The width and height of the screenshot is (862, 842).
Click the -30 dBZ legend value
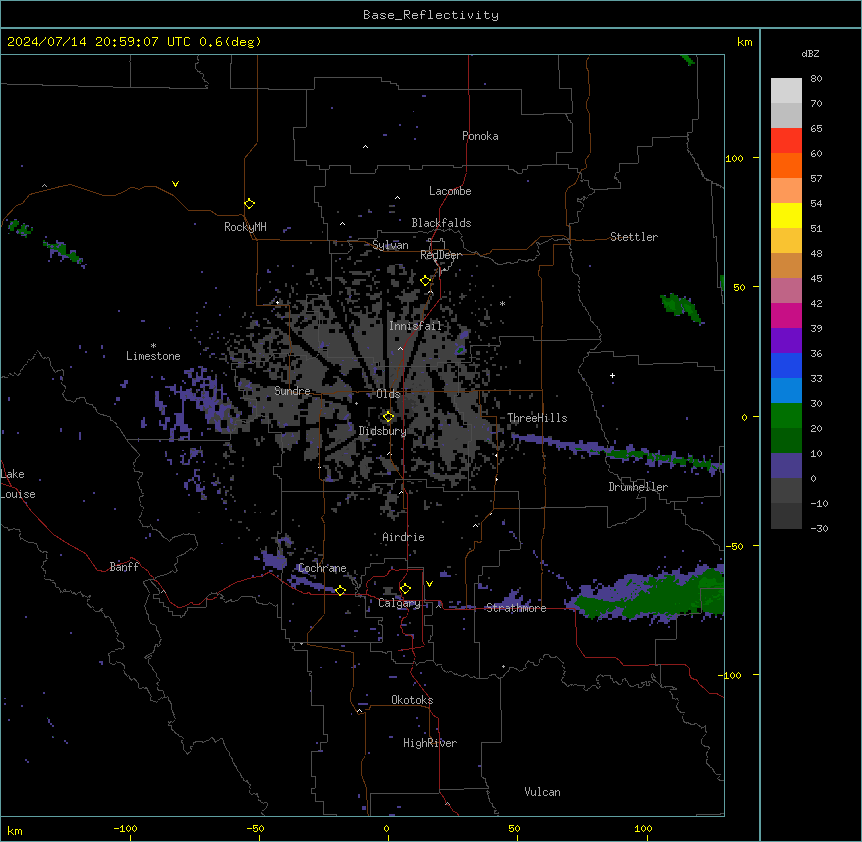point(819,528)
